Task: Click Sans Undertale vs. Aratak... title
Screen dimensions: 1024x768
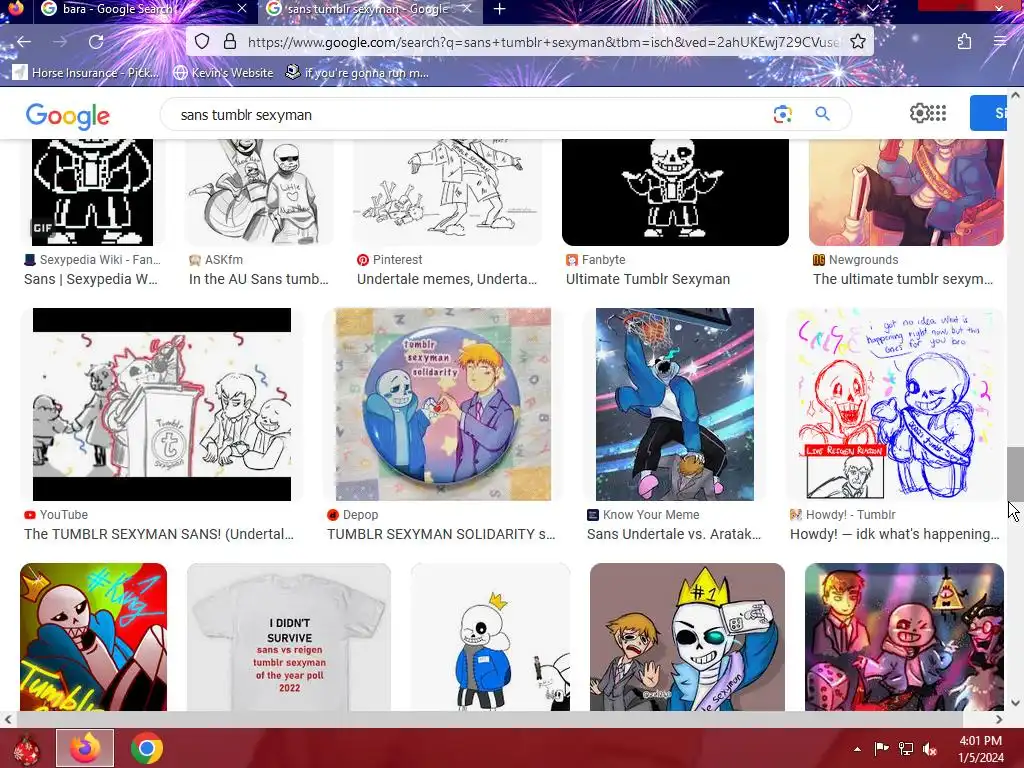Action: point(674,534)
